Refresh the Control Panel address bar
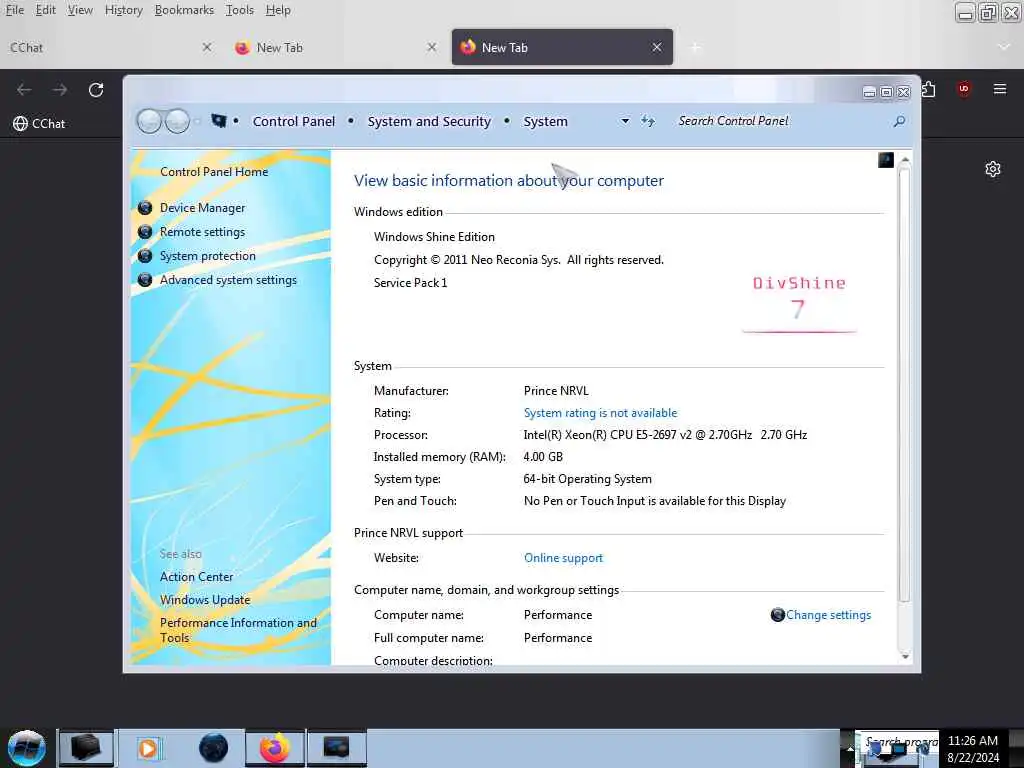 click(x=648, y=121)
